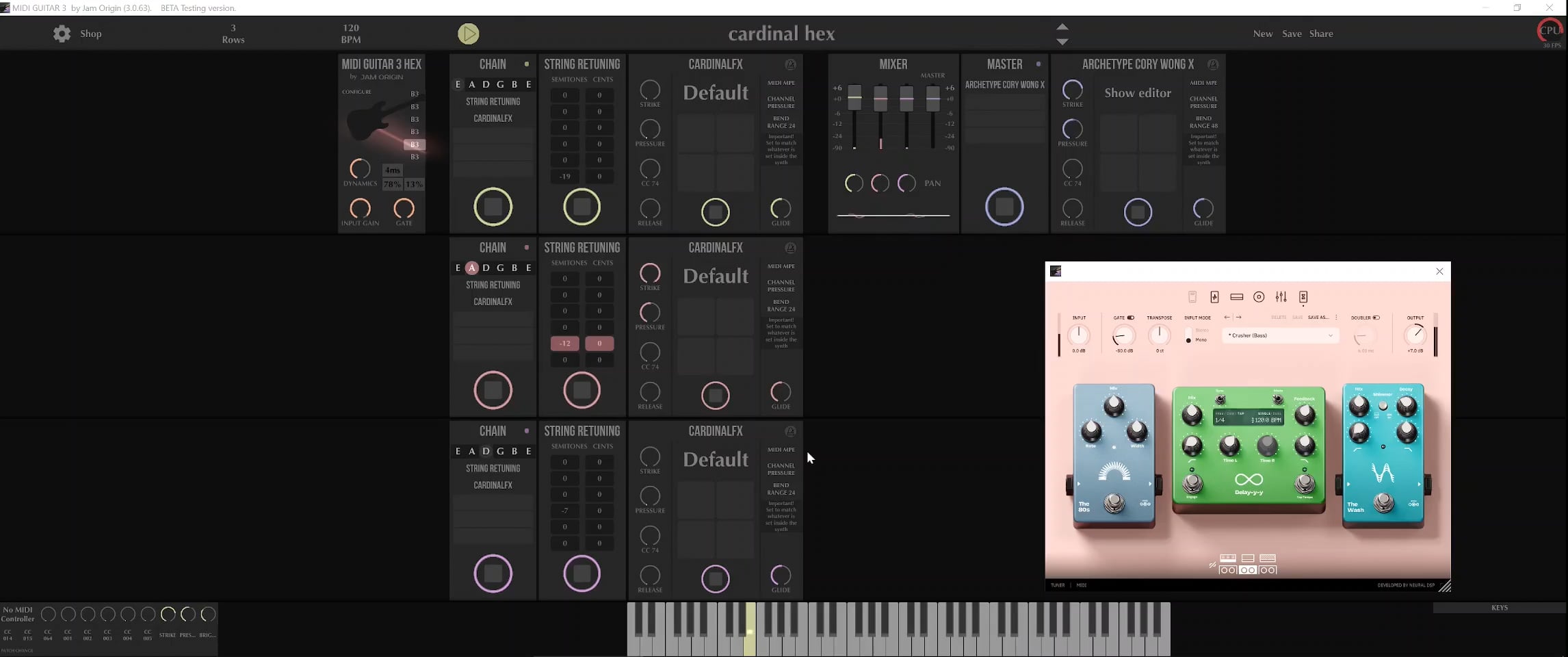Viewport: 1568px width, 657px height.
Task: Select the flat rectangle section icon in plugin
Action: coord(1236,297)
